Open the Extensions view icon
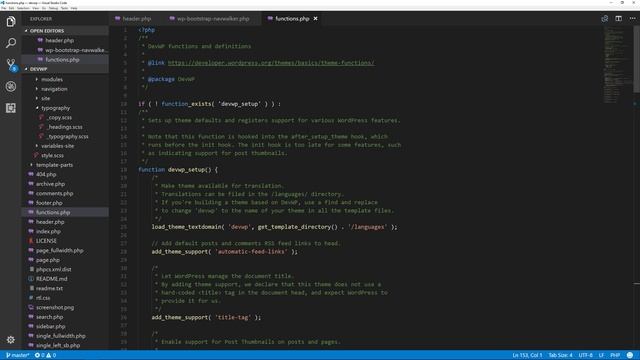The image size is (640, 360). 11,108
